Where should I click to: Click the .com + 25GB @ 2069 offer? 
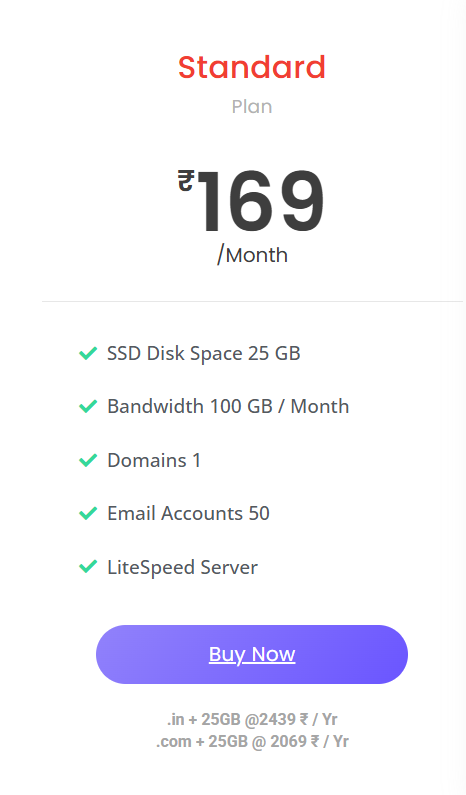(252, 741)
